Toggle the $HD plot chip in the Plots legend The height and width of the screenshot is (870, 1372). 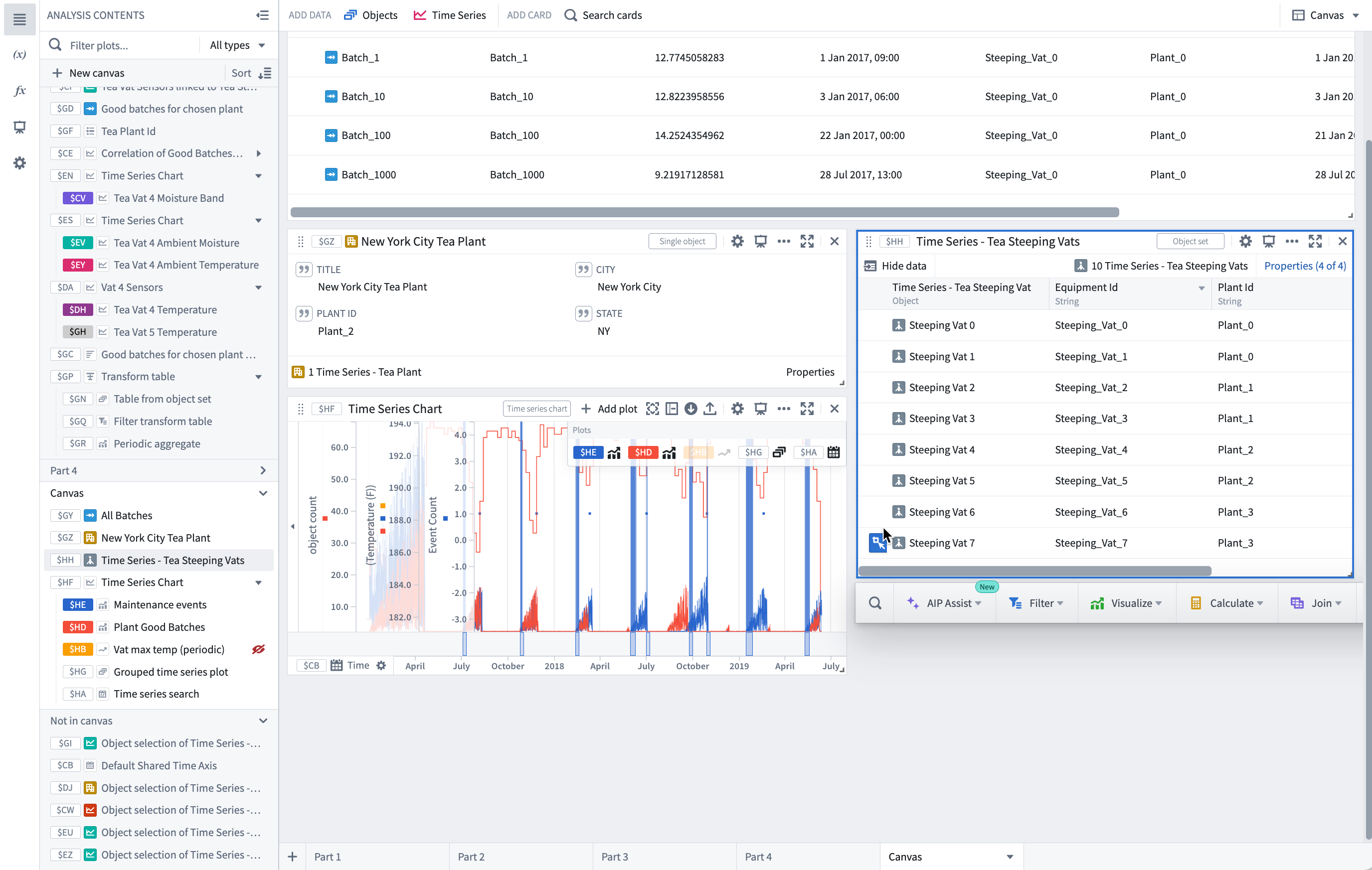(643, 452)
